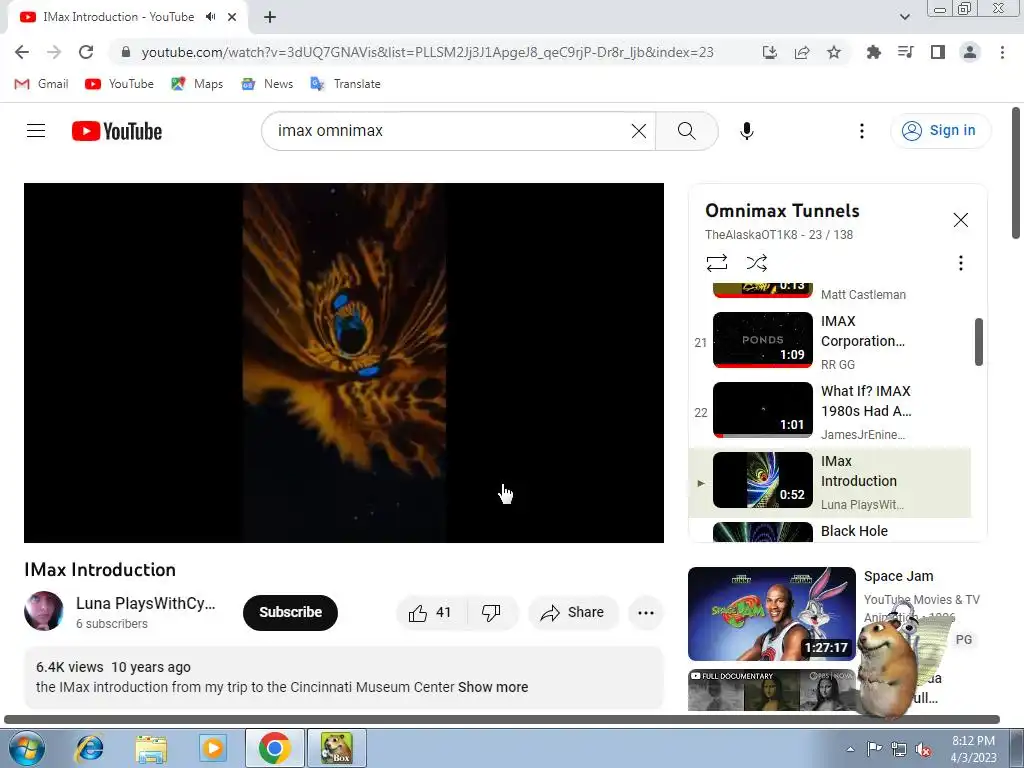The height and width of the screenshot is (768, 1024).
Task: Open the taskbar clock
Action: point(974,749)
